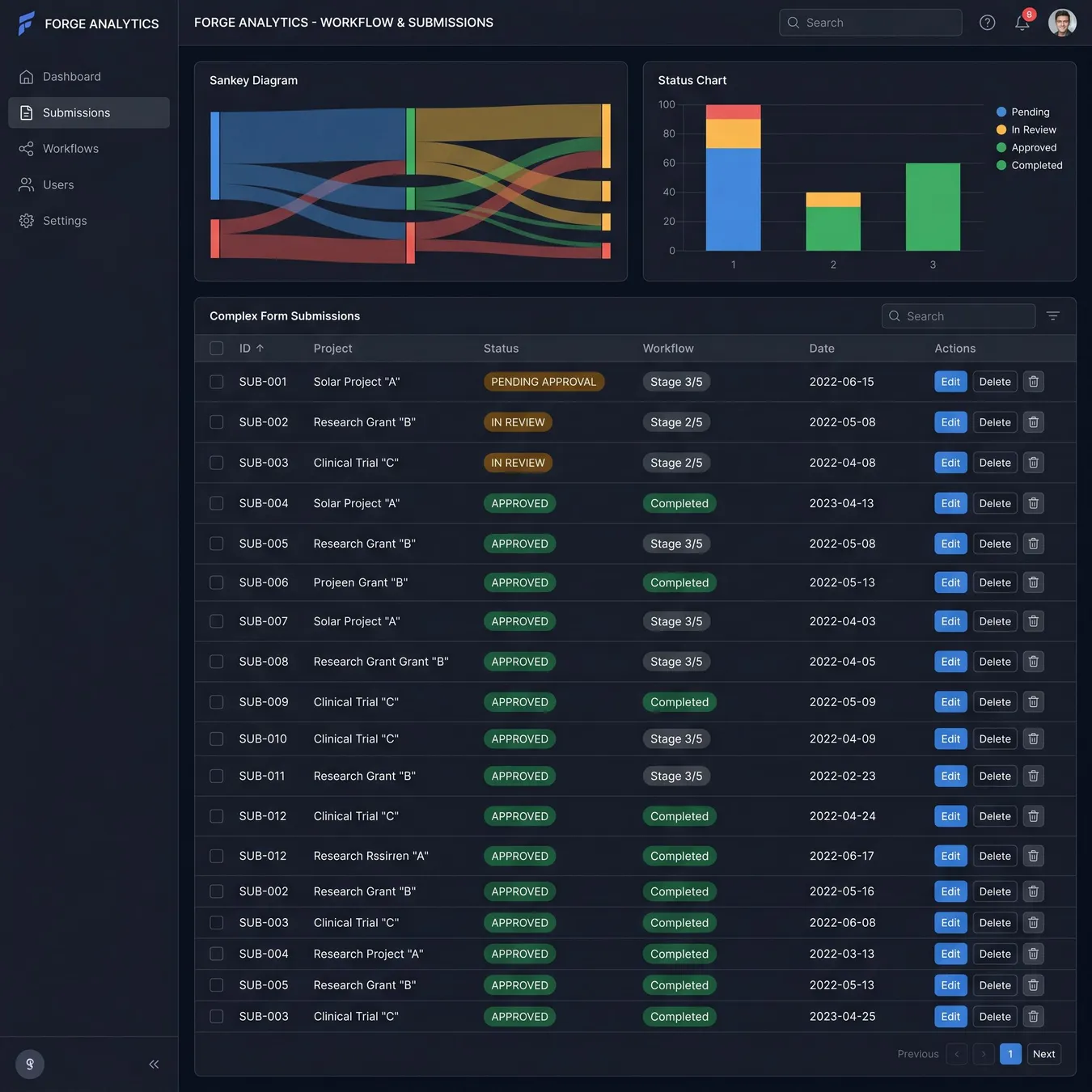Click the Project column header

coord(332,349)
